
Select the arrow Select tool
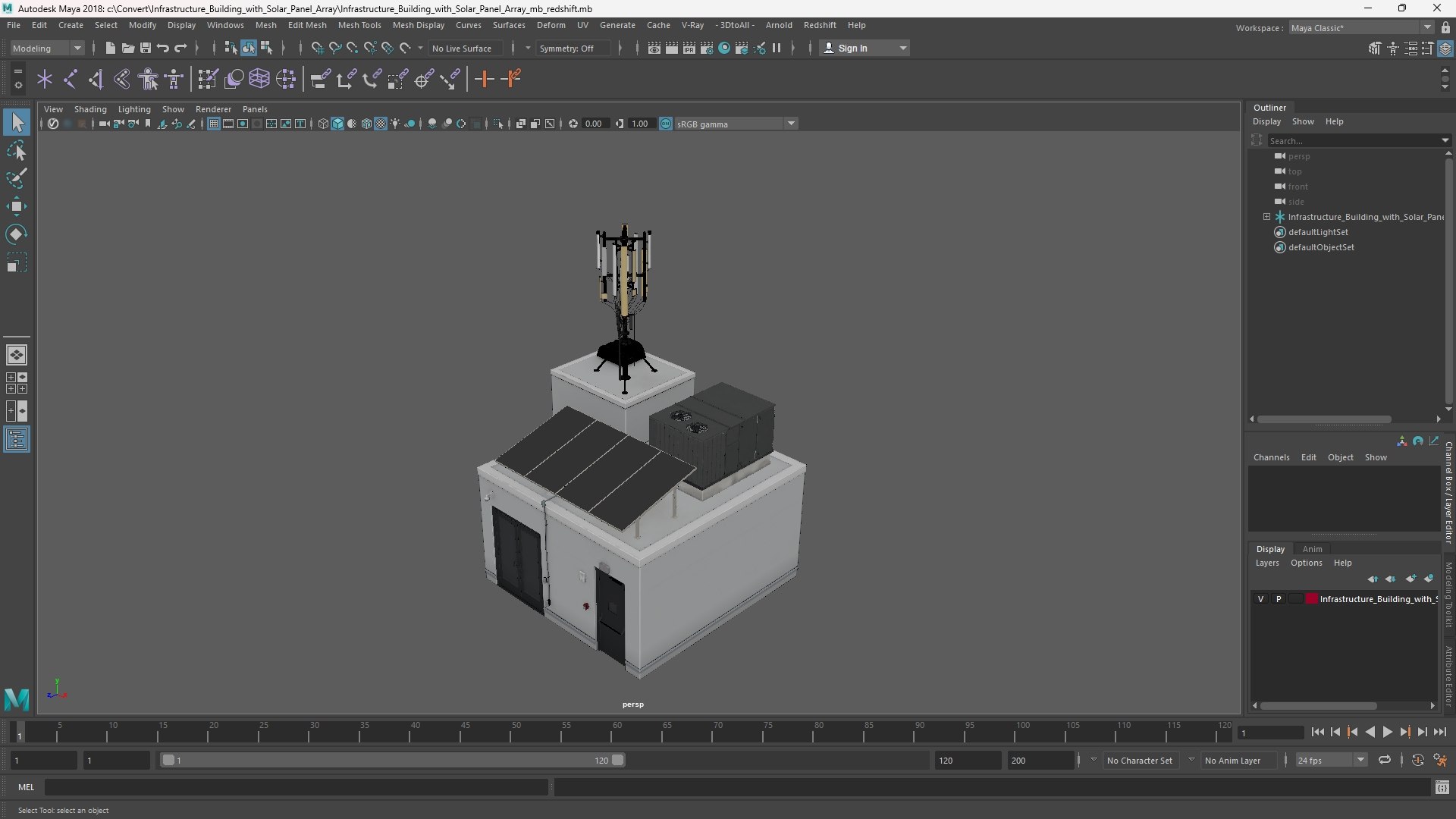17,122
